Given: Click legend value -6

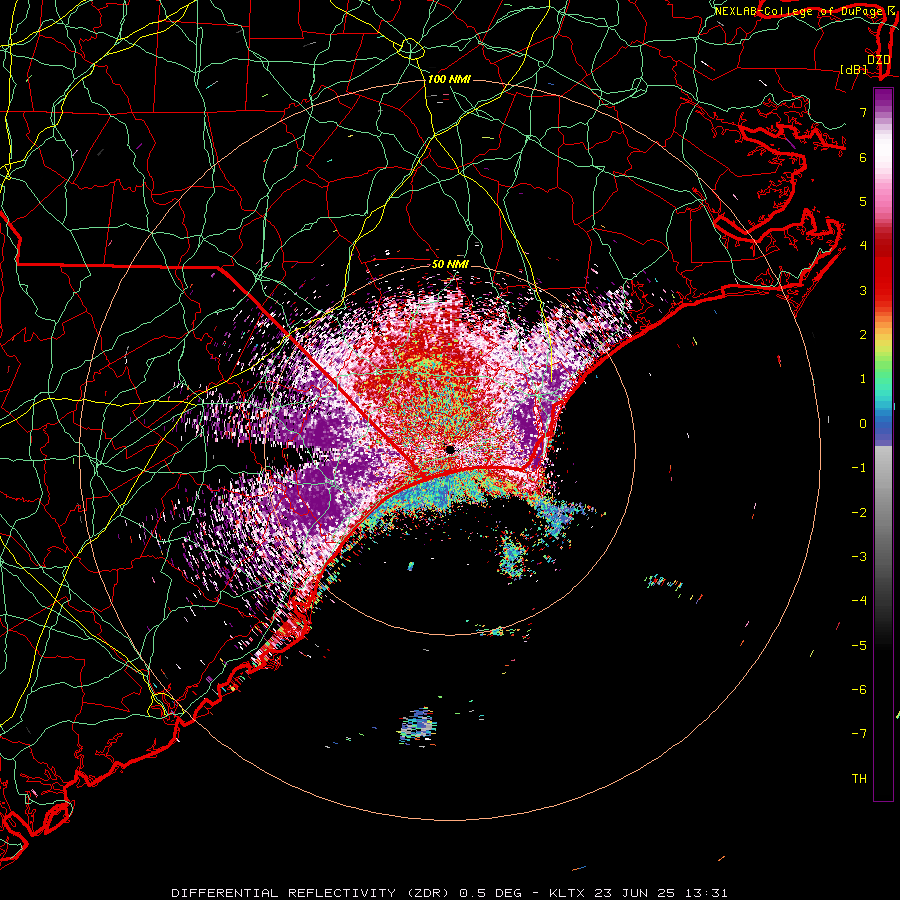Looking at the screenshot, I should [859, 690].
